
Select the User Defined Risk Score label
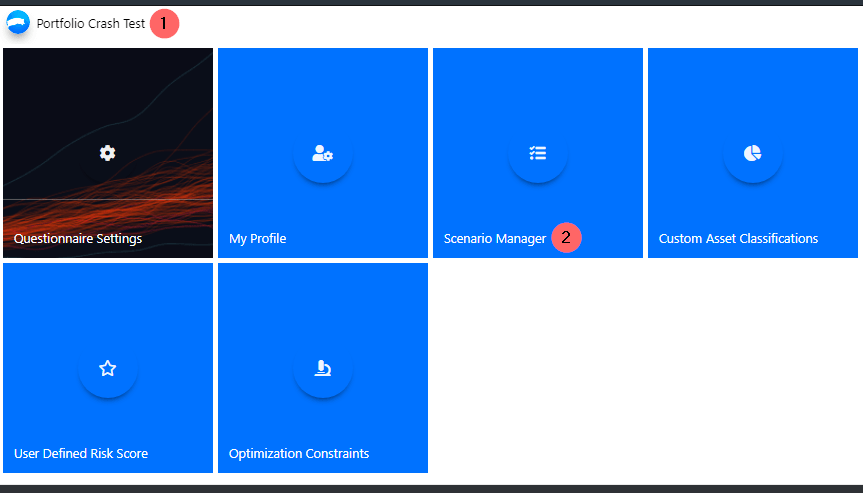point(81,454)
